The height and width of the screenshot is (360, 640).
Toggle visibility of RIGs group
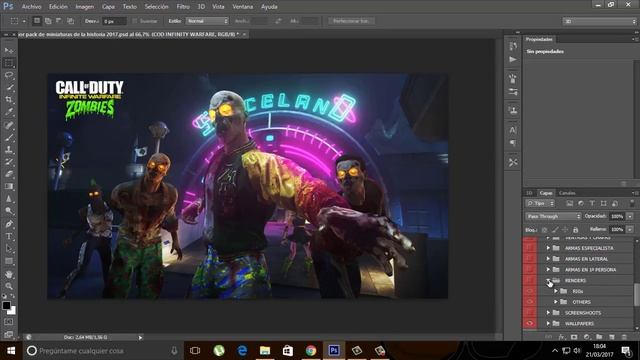coord(530,291)
